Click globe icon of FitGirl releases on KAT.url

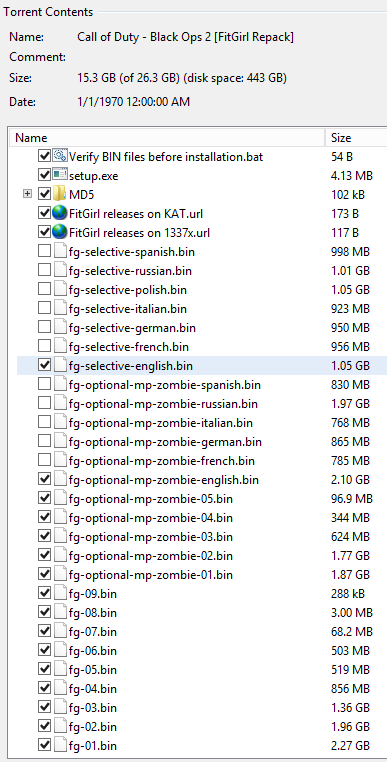[x=59, y=213]
